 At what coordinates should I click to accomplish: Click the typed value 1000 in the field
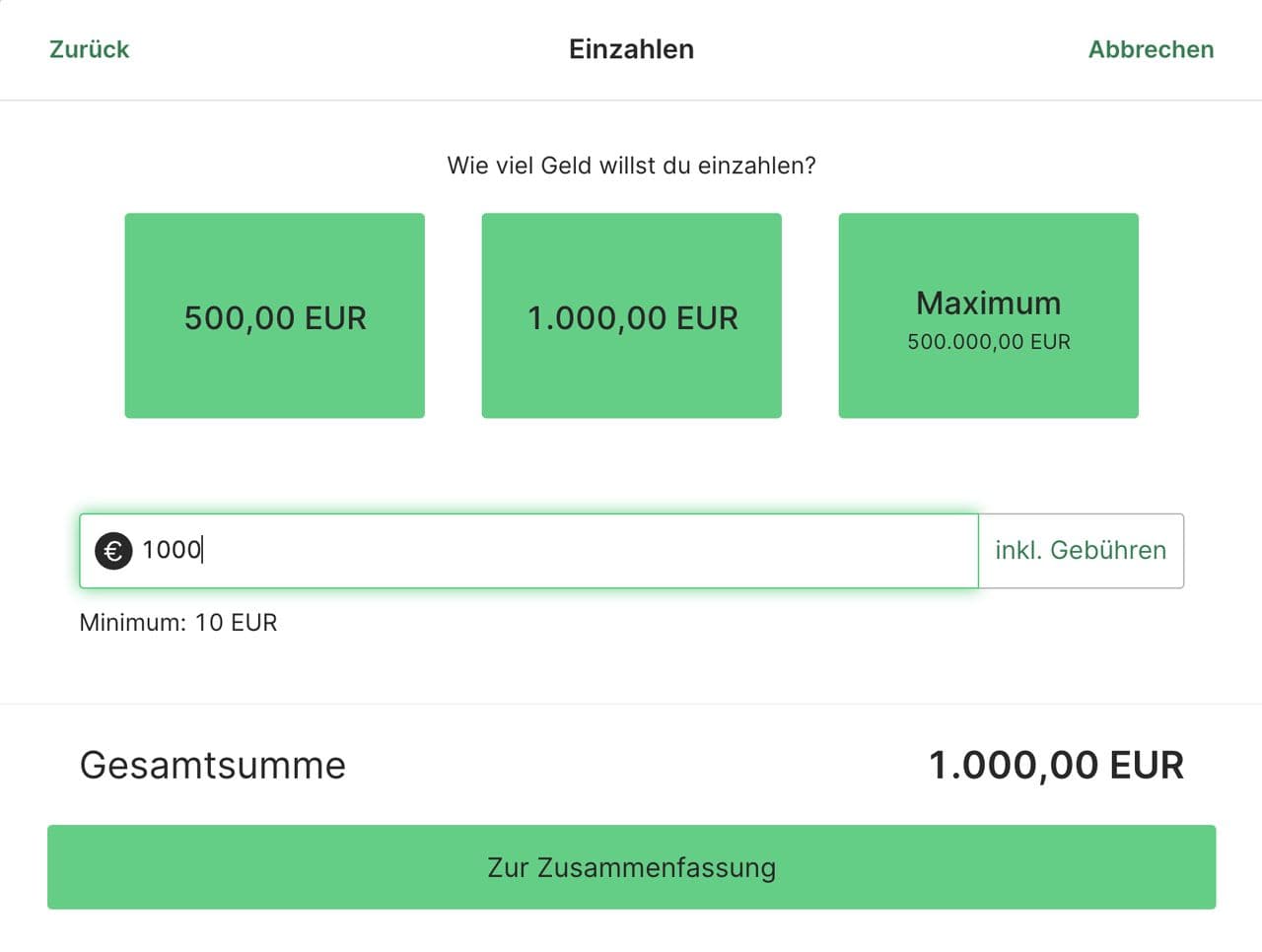point(171,550)
